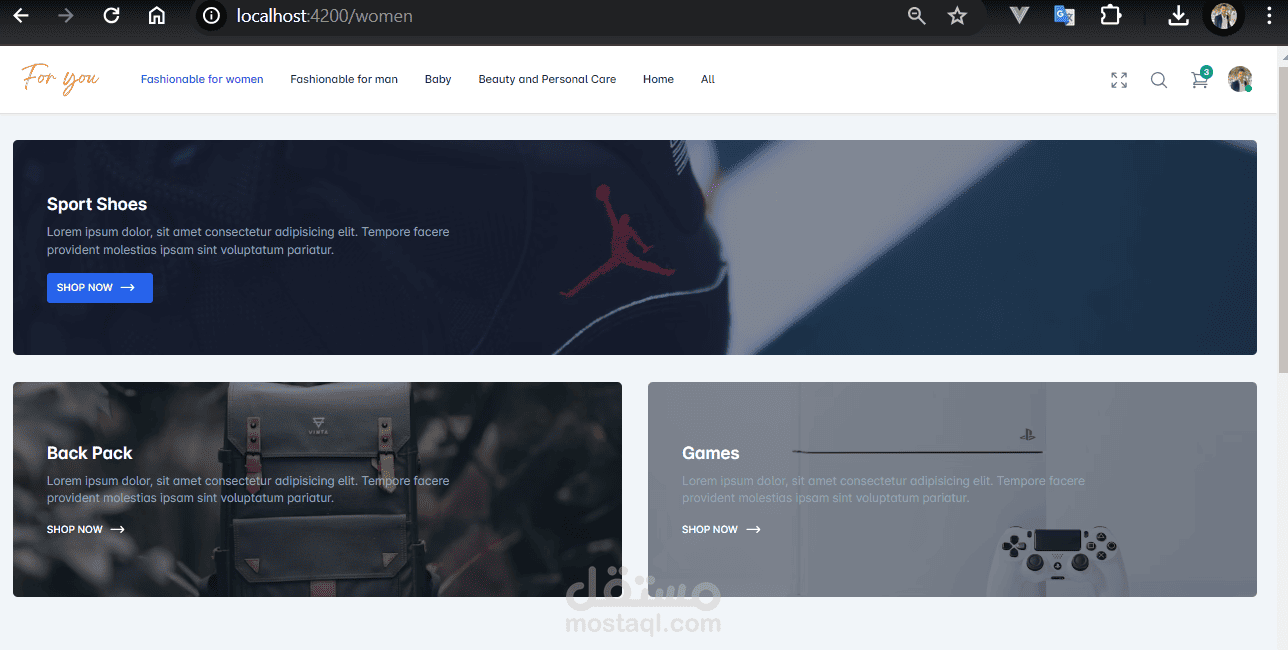Open Beauty and Personal Care category
This screenshot has height=650, width=1288.
(x=547, y=79)
